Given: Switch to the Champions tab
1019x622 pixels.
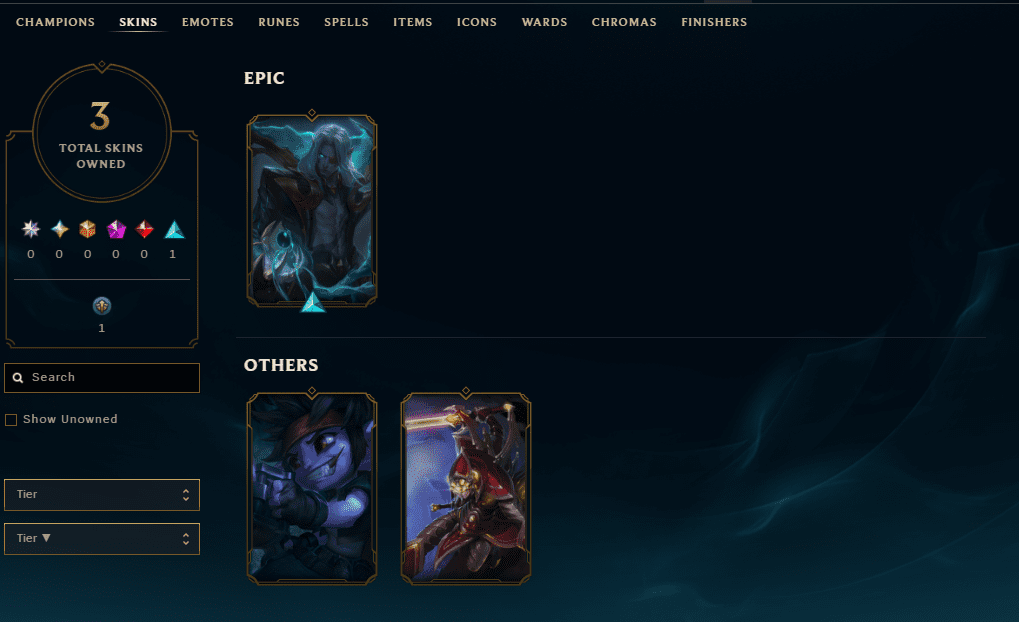Looking at the screenshot, I should pos(55,22).
